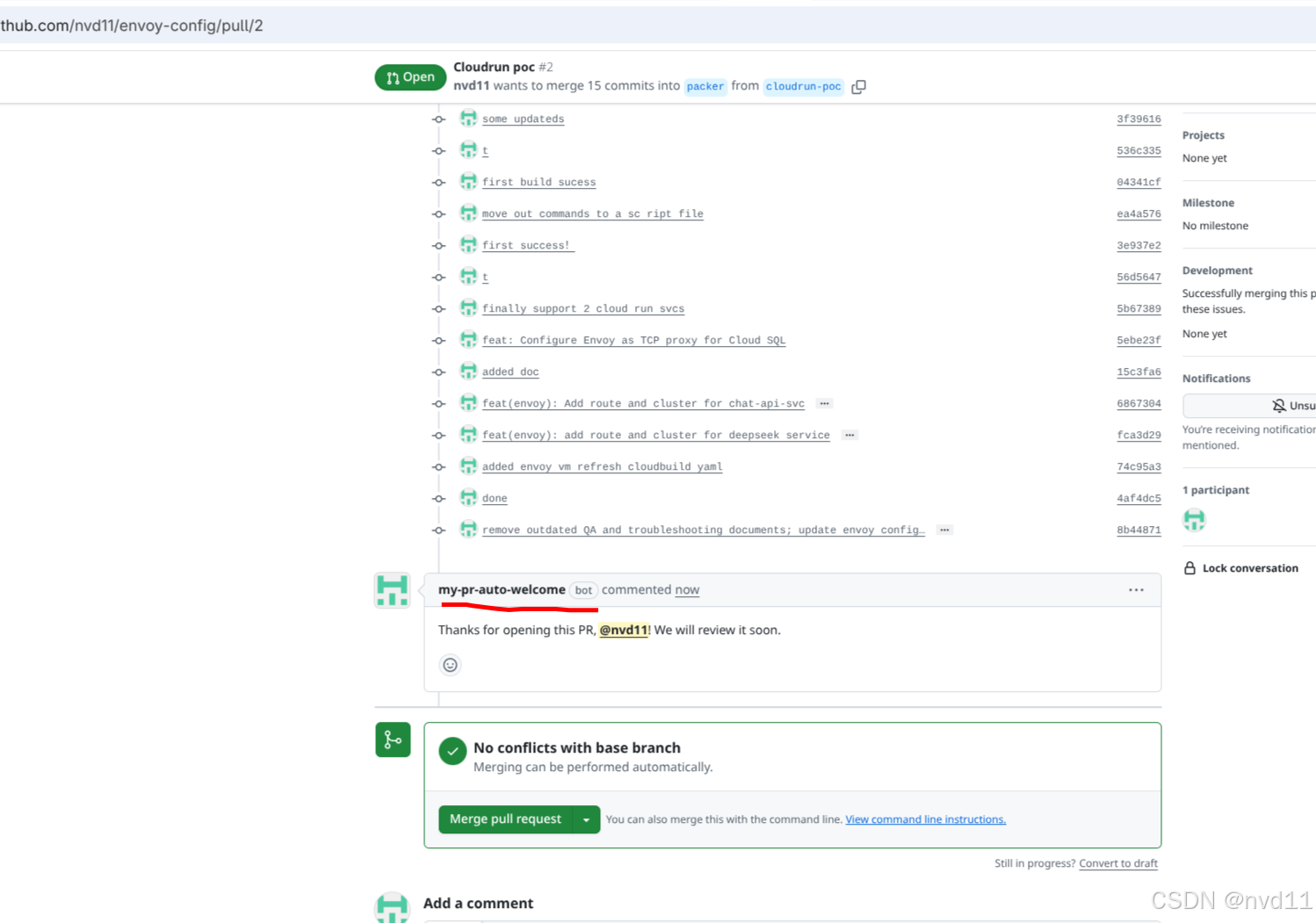Open commit 'first build sucess'
The width and height of the screenshot is (1316, 923).
point(539,183)
